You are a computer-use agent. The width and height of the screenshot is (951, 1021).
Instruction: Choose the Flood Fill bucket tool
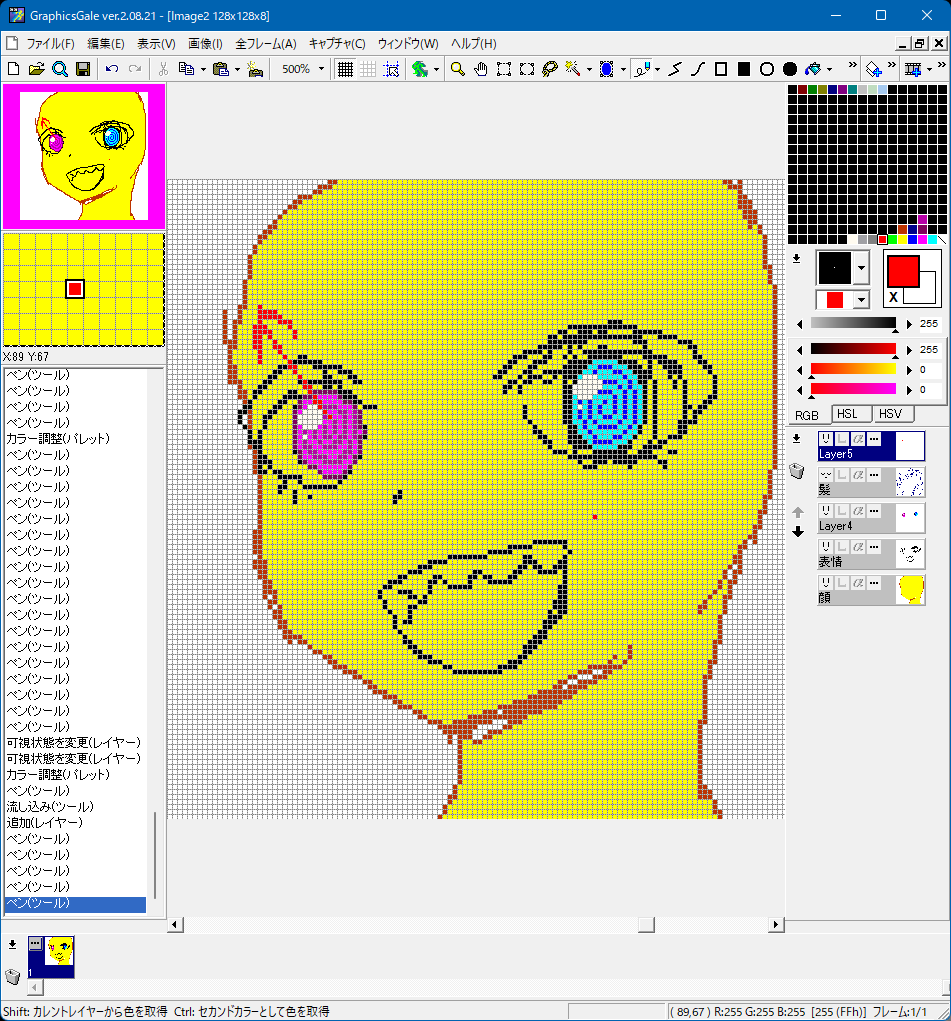coord(812,69)
